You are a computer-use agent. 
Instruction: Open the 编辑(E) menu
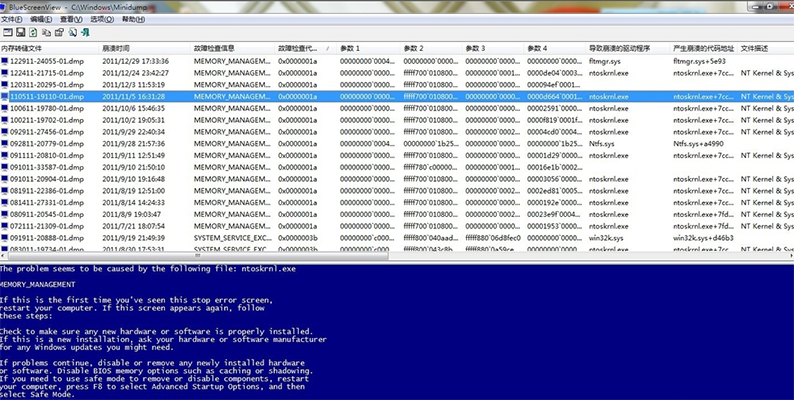pos(42,19)
